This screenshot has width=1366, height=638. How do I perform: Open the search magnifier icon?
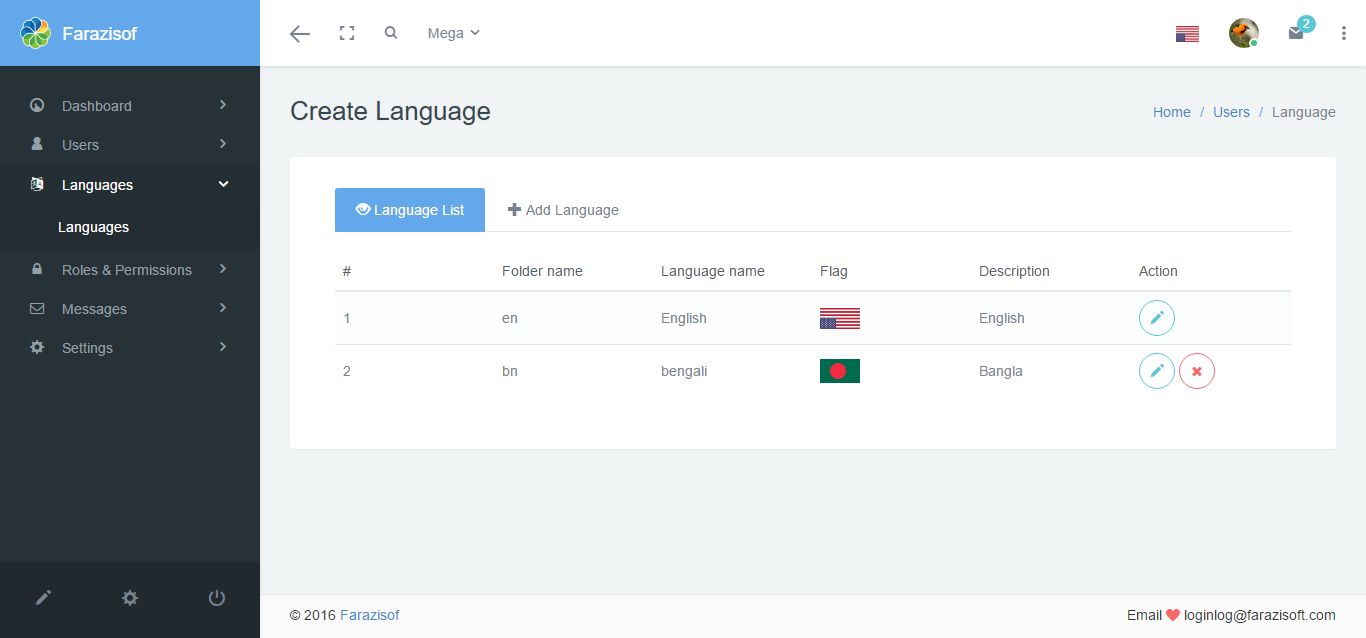click(391, 33)
